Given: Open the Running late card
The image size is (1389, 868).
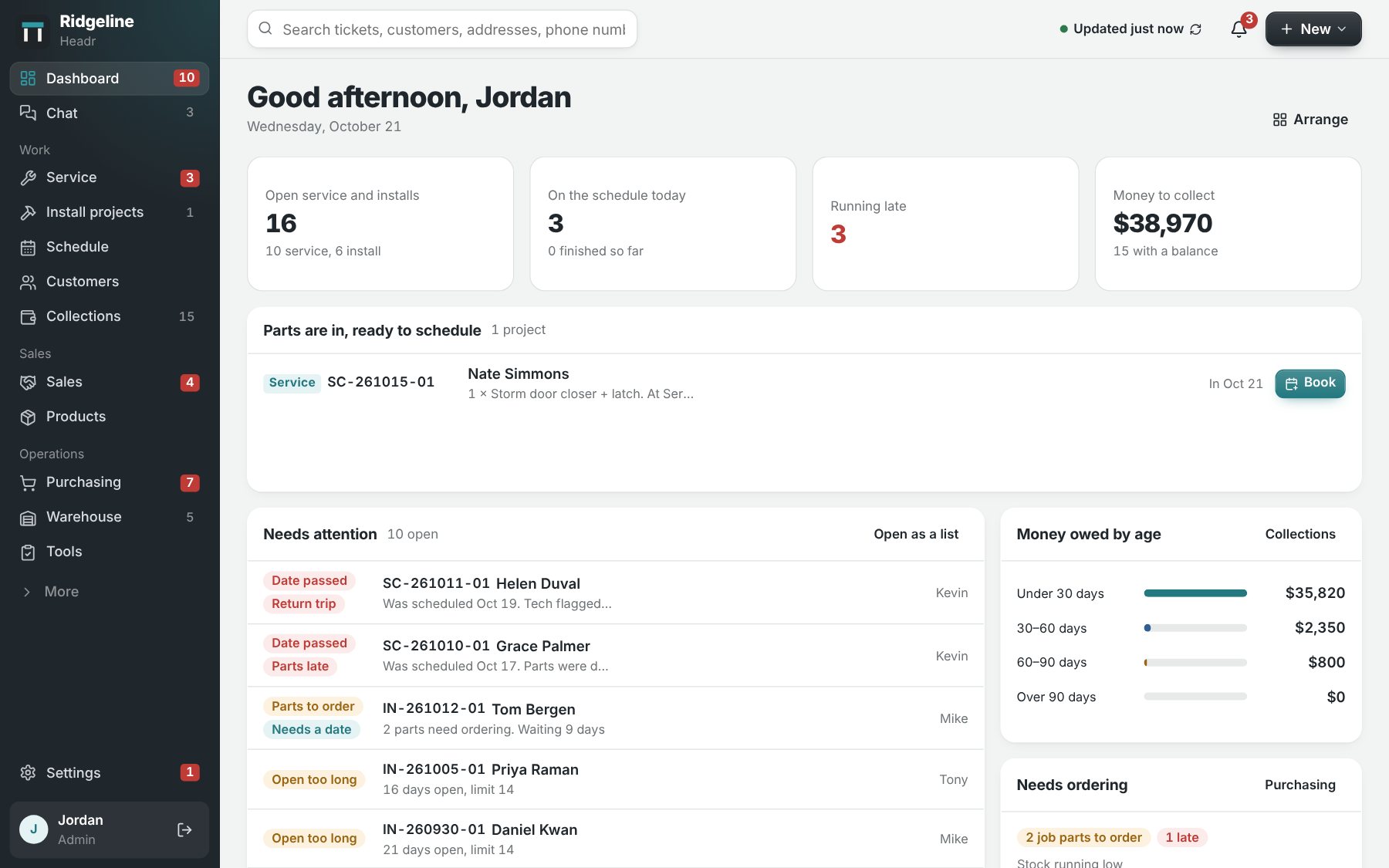Looking at the screenshot, I should click(x=945, y=224).
